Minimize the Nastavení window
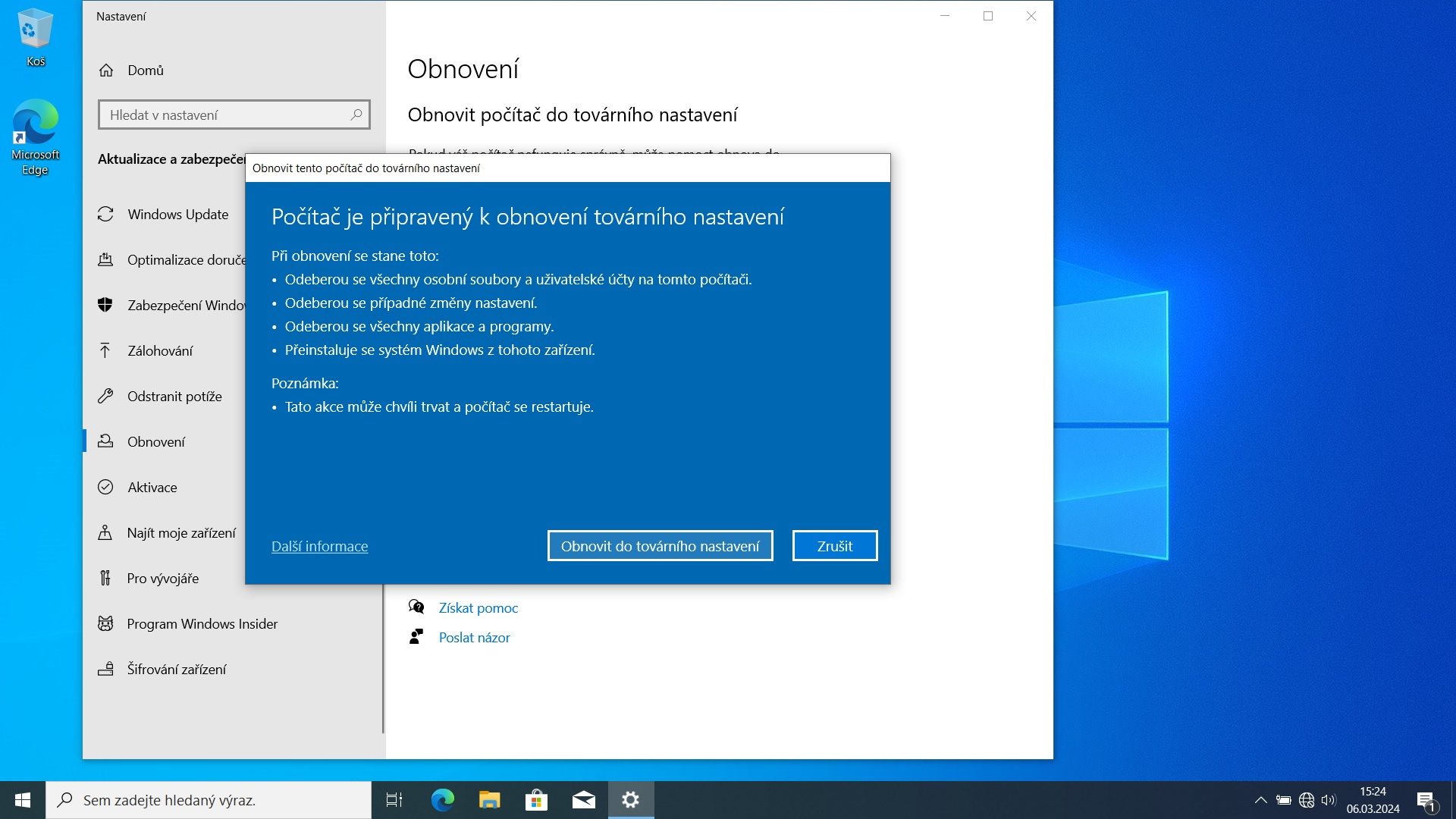 (x=945, y=16)
